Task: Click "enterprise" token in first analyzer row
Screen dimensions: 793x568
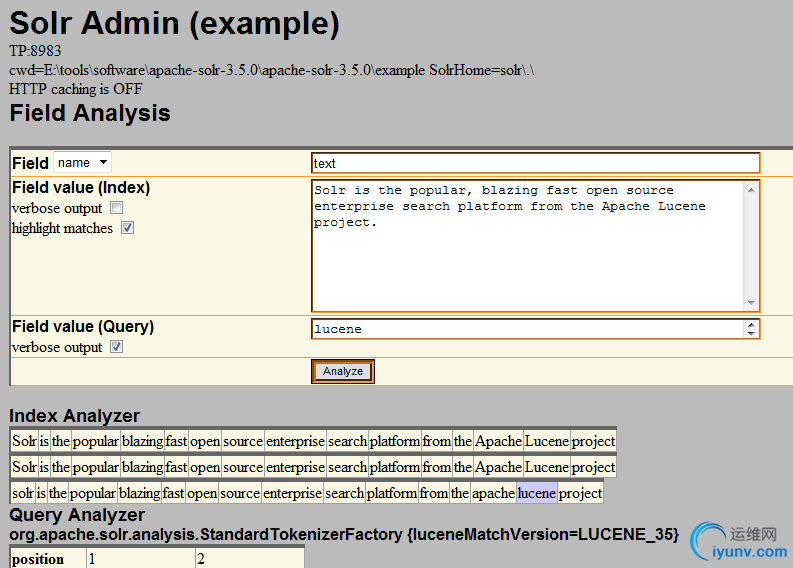Action: point(295,441)
